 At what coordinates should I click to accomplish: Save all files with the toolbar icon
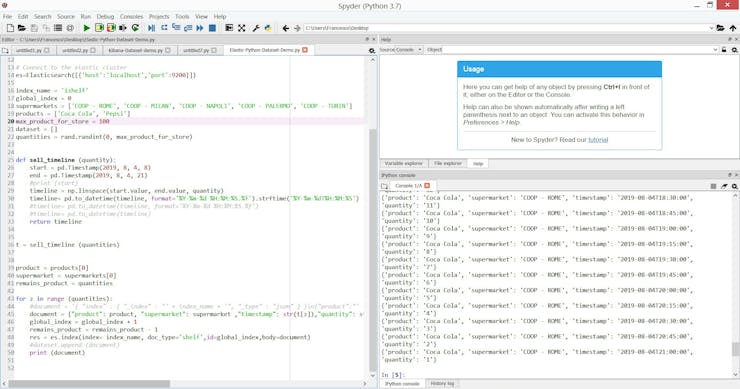point(46,28)
